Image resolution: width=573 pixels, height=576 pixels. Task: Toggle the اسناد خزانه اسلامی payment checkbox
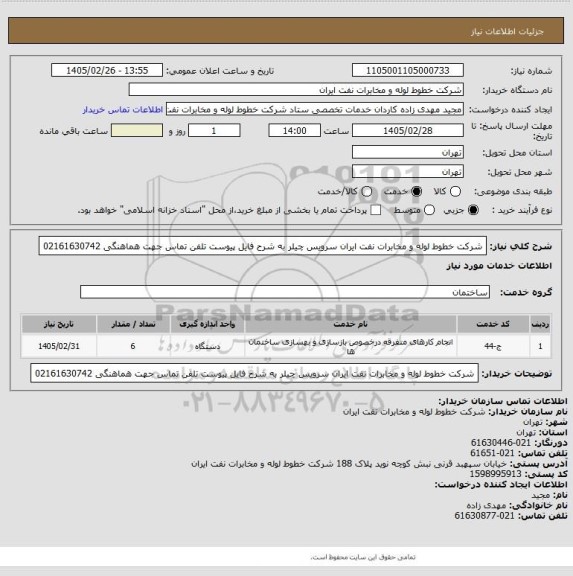point(375,210)
